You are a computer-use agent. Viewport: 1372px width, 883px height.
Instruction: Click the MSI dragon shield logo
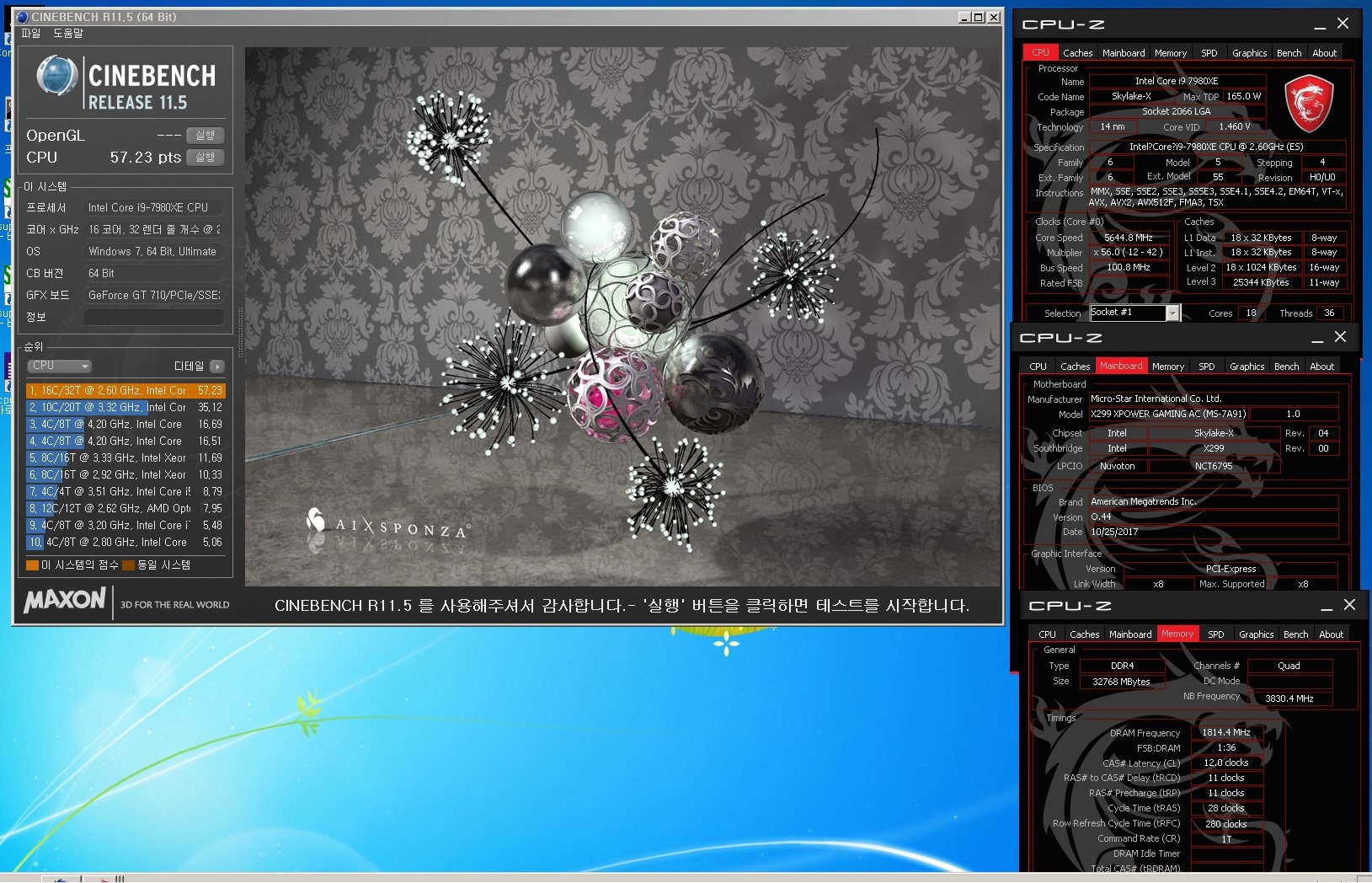[x=1308, y=104]
